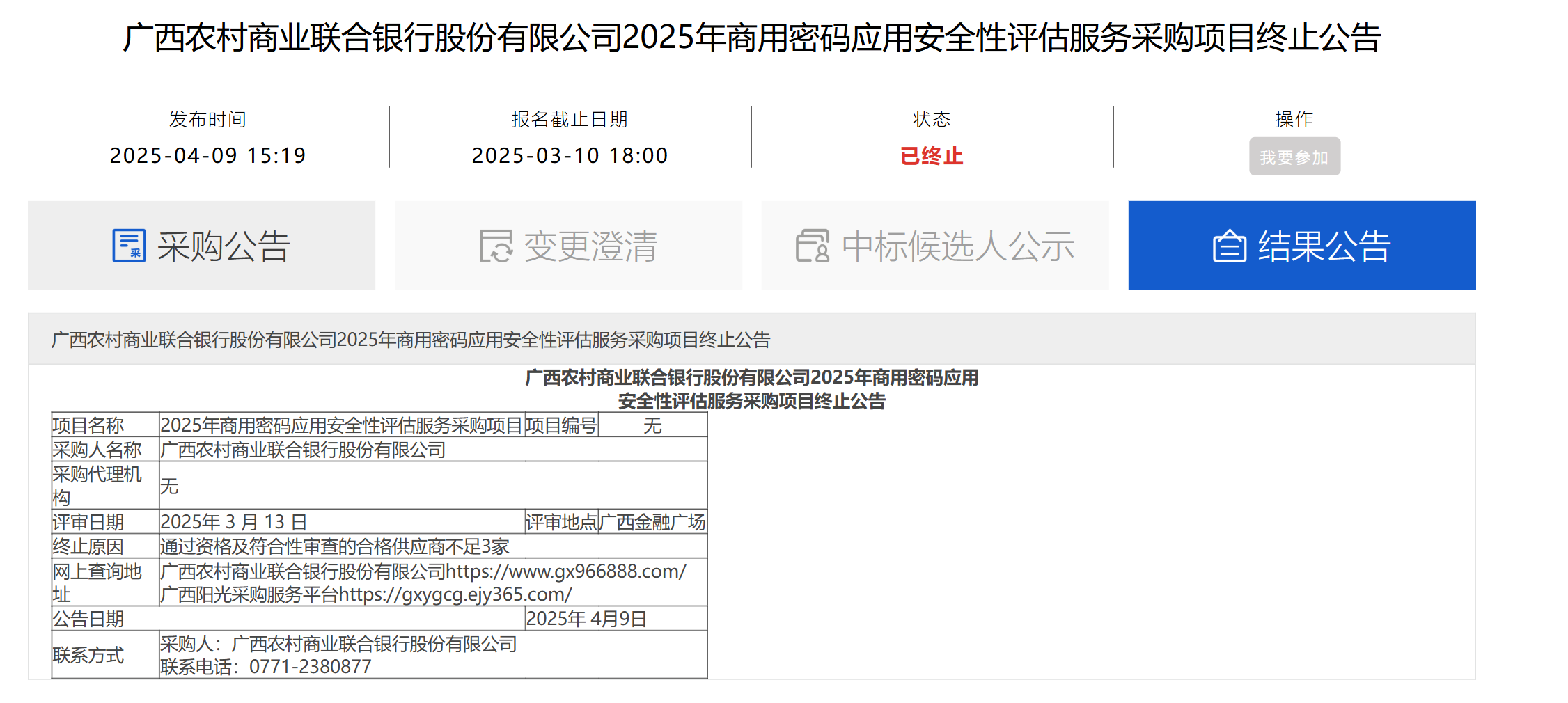Click the date 2025年 4月9日
Viewport: 1568px width, 703px height.
coord(586,618)
